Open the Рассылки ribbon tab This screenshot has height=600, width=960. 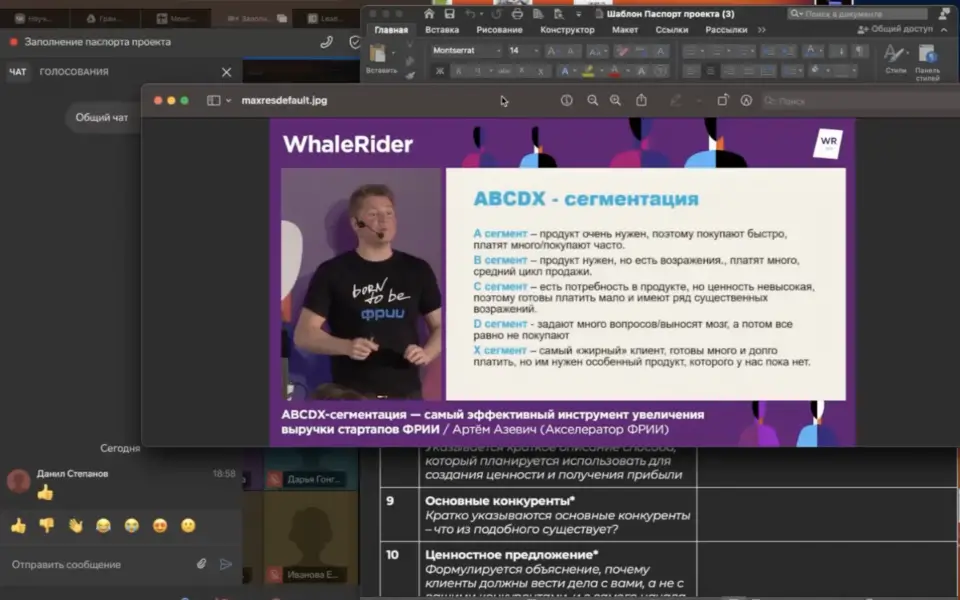coord(726,29)
